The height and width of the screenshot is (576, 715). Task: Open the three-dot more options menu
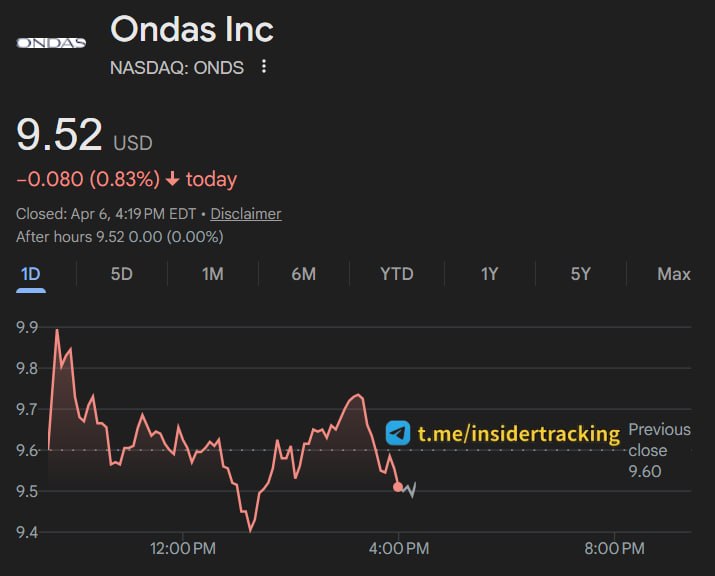coord(264,67)
